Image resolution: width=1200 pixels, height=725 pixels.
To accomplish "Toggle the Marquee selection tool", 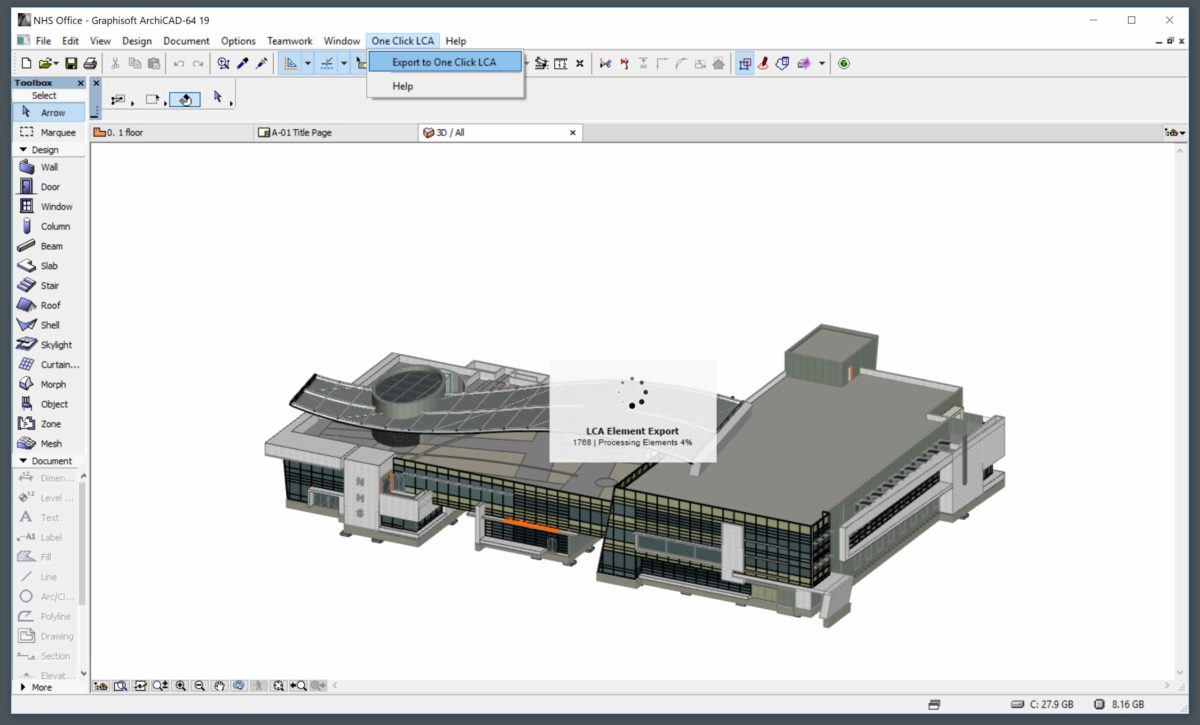I will 48,132.
